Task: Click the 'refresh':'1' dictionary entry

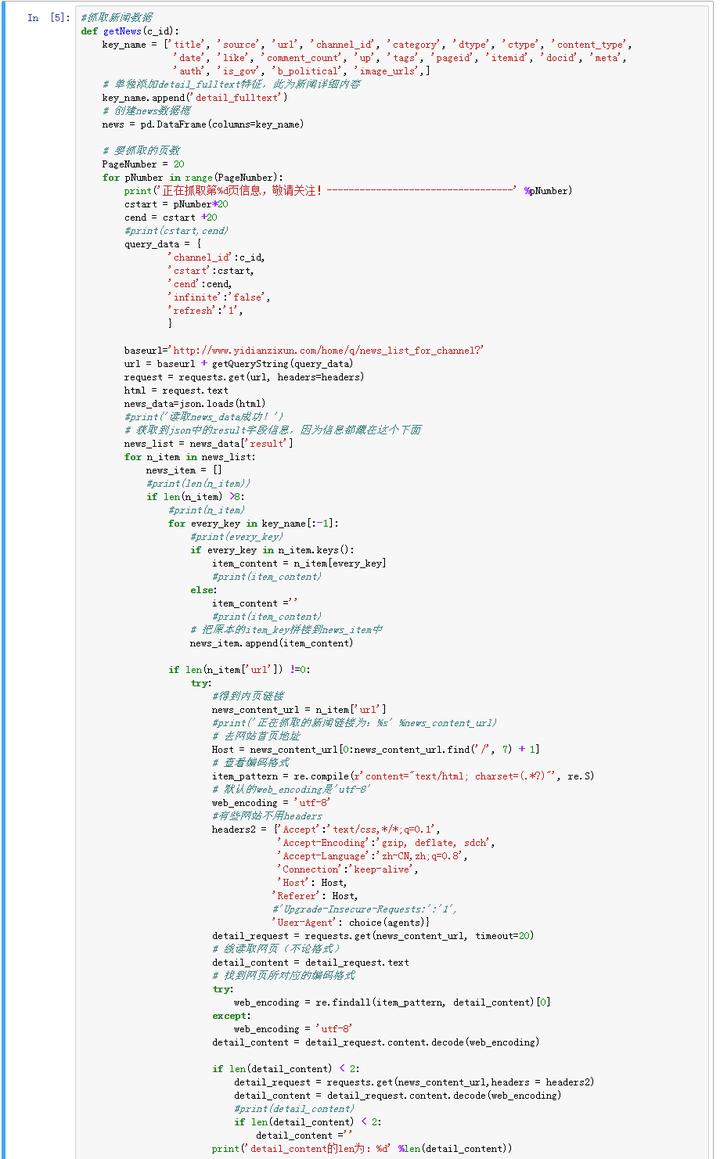Action: 205,310
